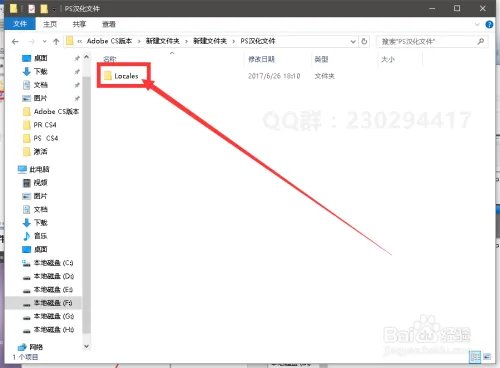Click 文件夹 type cell of Locales
Viewport: 500px width, 368px height.
(324, 76)
